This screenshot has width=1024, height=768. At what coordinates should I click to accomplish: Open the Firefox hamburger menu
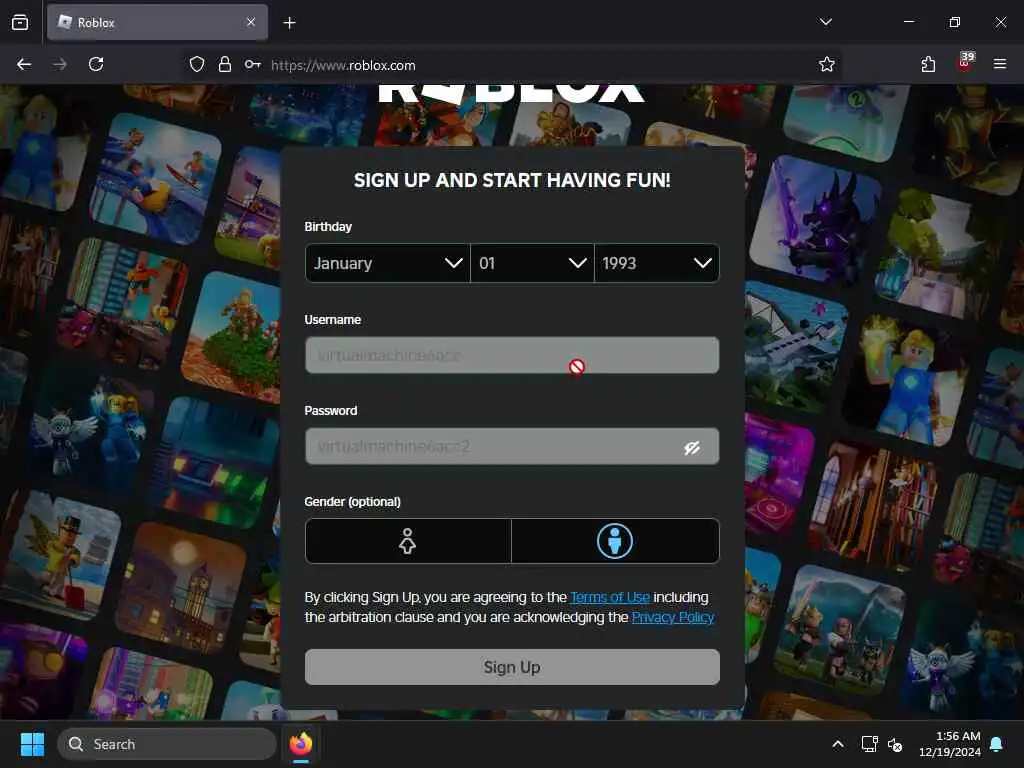coord(1000,64)
